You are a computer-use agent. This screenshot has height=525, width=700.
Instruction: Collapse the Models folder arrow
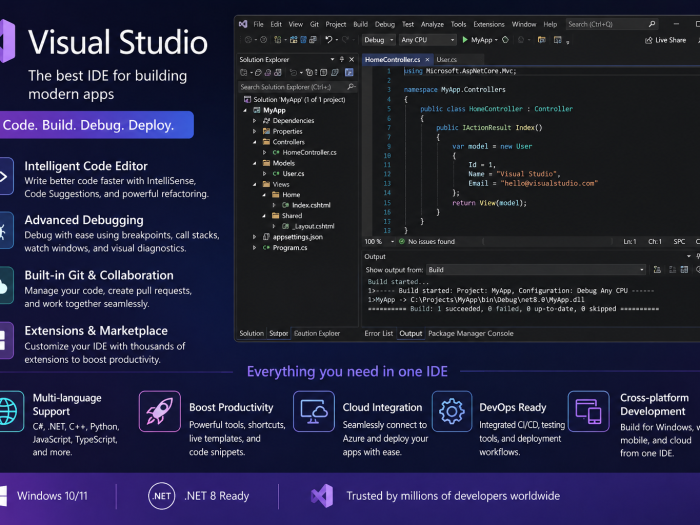254,163
